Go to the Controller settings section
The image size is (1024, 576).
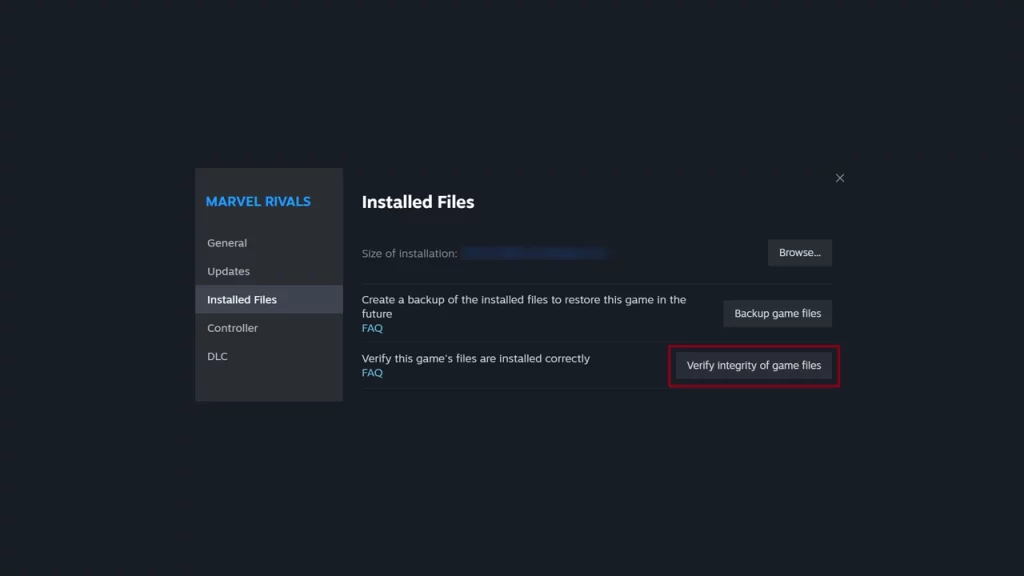pyautogui.click(x=232, y=328)
